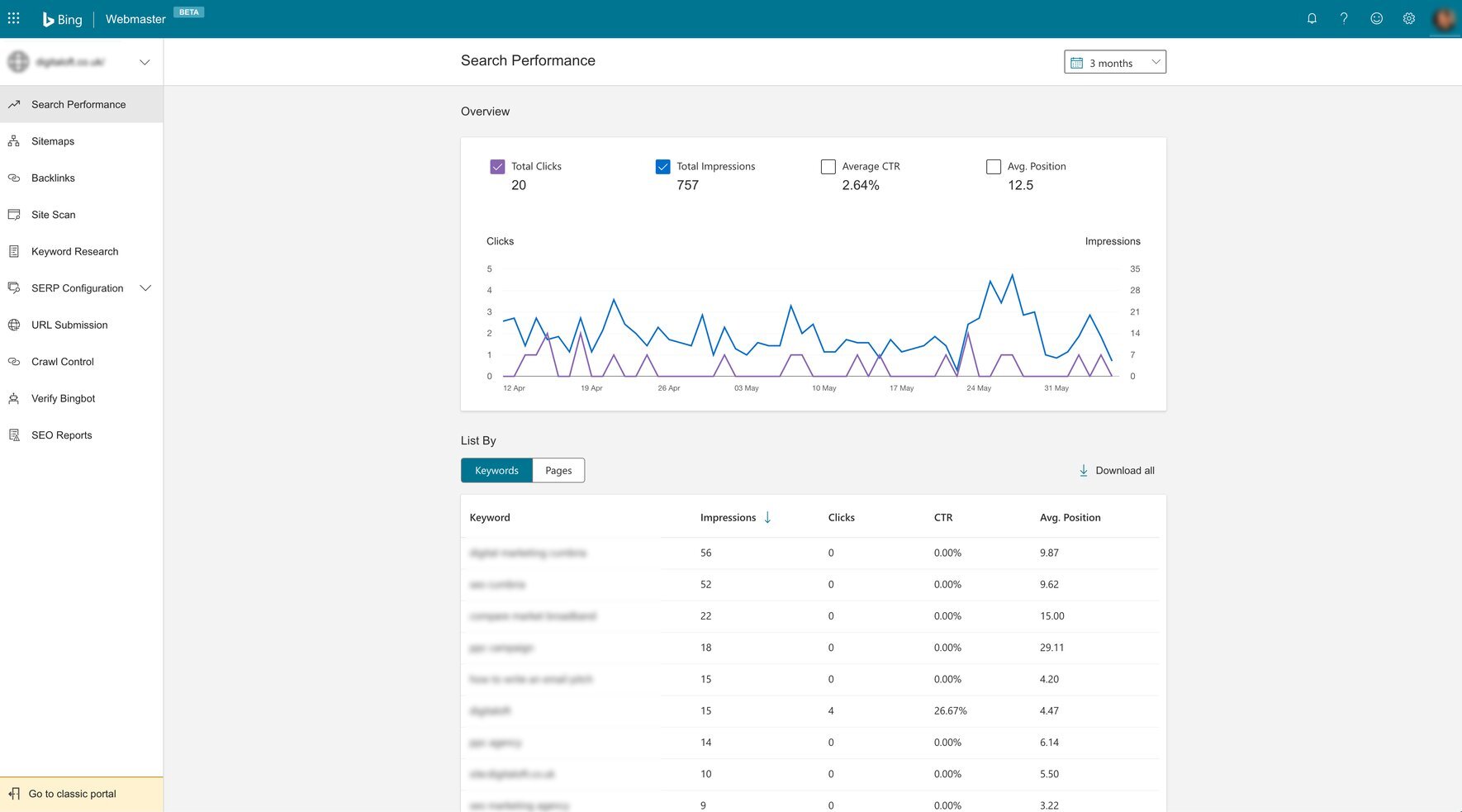Uncheck the Total Clicks checkbox
1462x812 pixels.
(497, 167)
